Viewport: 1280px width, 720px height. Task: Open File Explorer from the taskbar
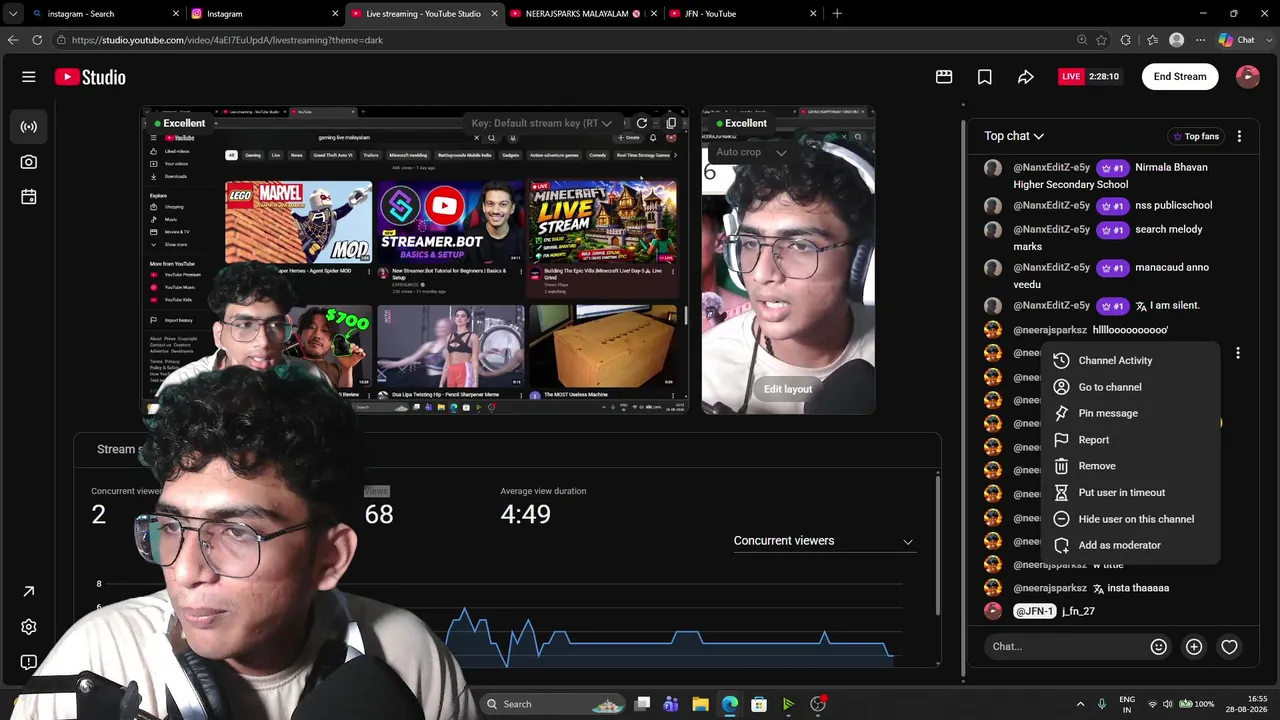[700, 704]
